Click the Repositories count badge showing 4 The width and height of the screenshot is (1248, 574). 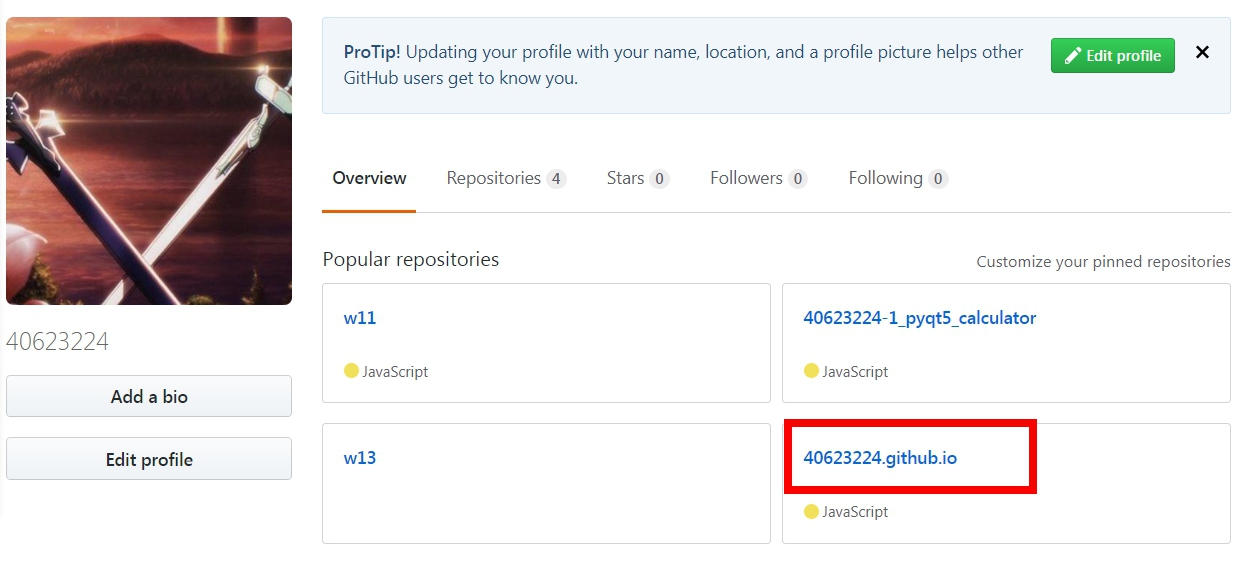(556, 179)
